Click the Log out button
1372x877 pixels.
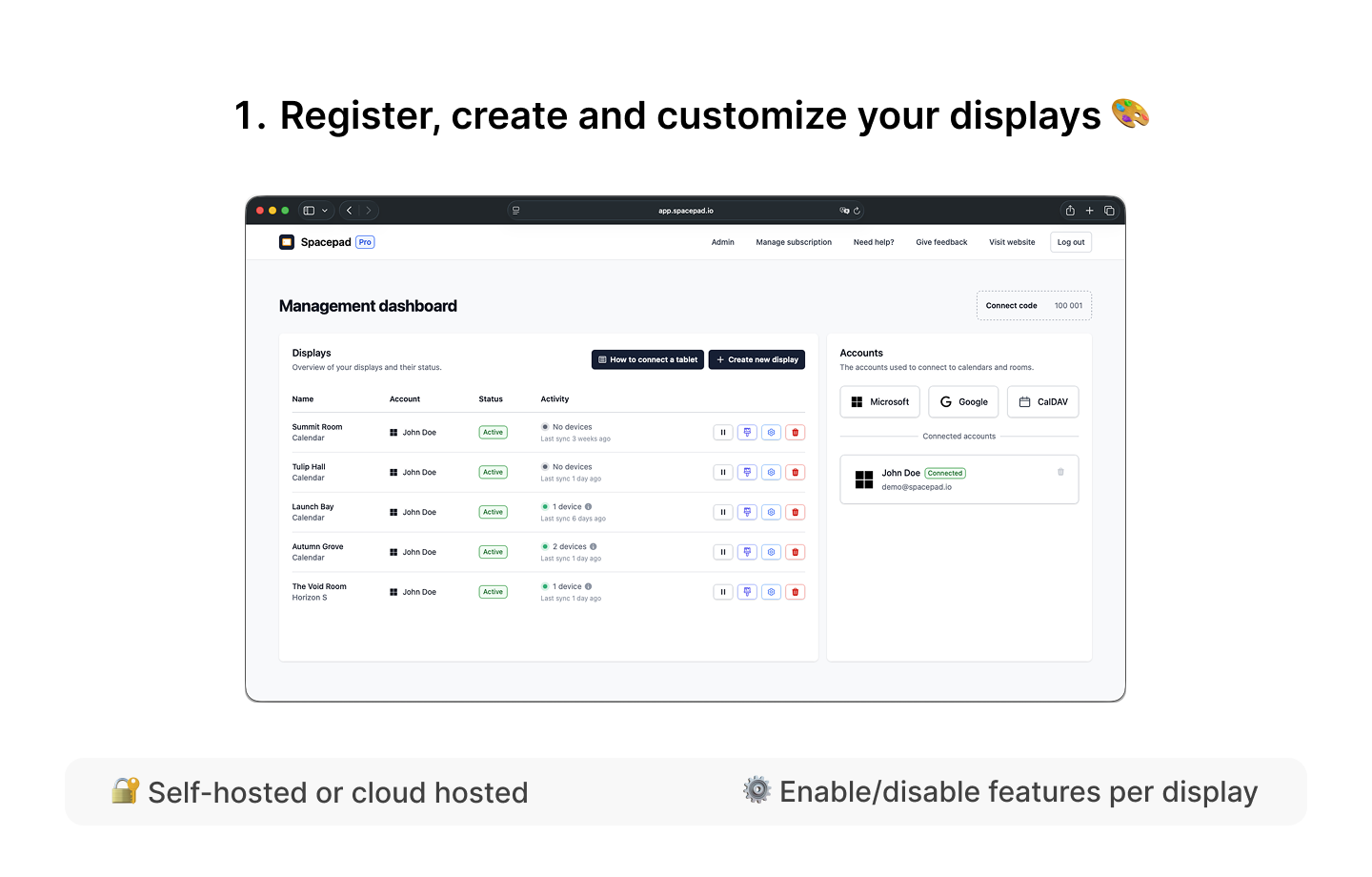click(x=1071, y=242)
